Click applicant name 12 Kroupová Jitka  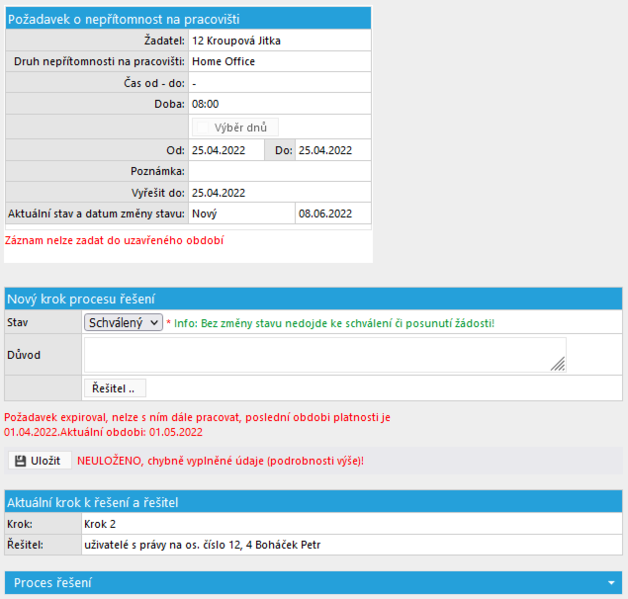point(236,40)
